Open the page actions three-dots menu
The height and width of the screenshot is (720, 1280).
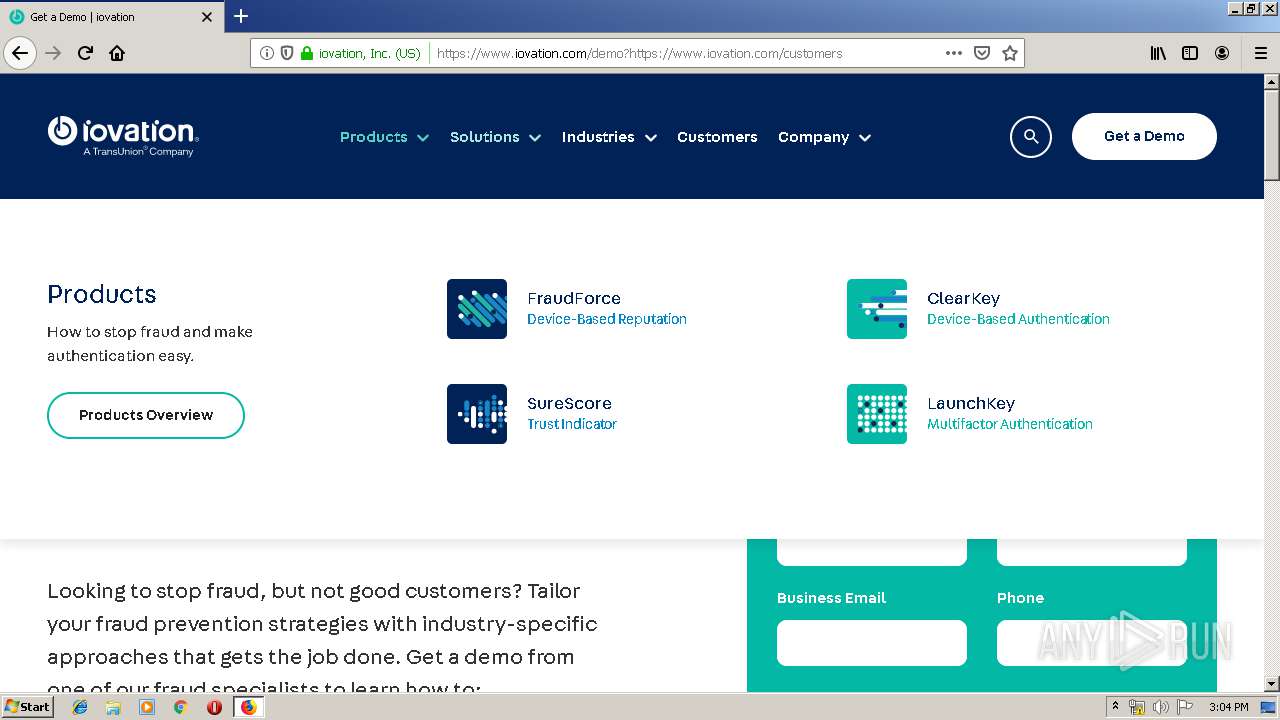tap(954, 53)
